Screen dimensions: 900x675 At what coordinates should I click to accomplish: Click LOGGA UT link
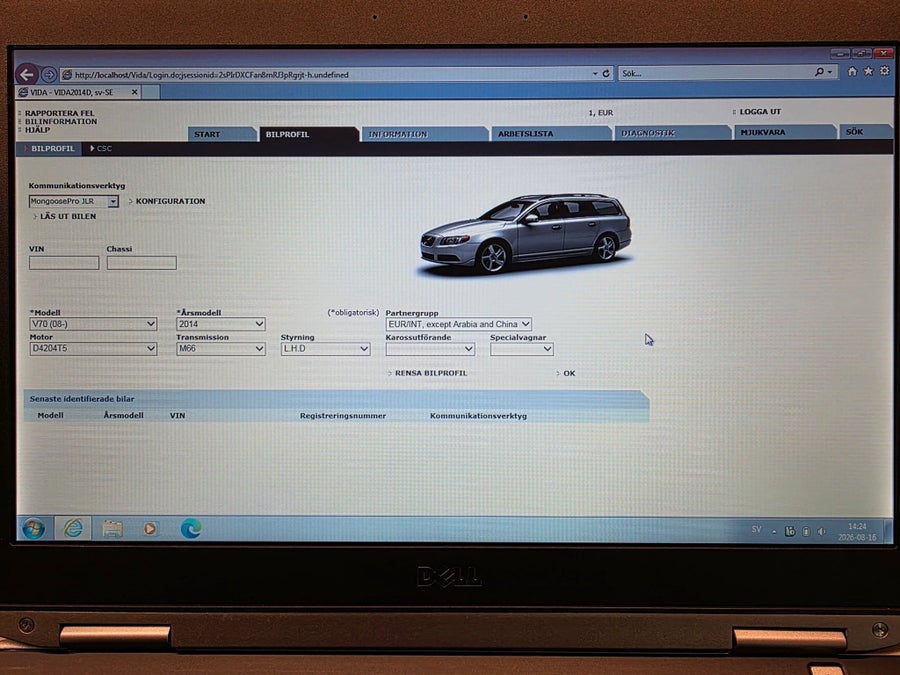tap(760, 111)
